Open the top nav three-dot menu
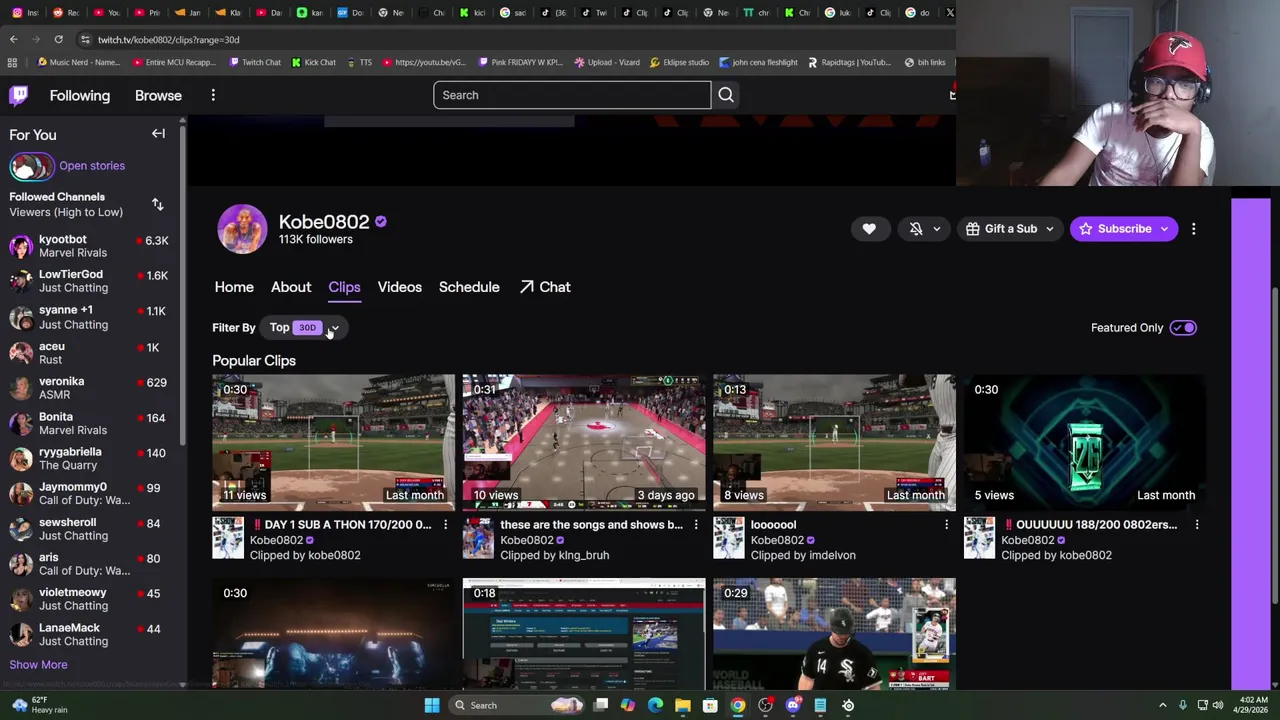 pyautogui.click(x=213, y=95)
